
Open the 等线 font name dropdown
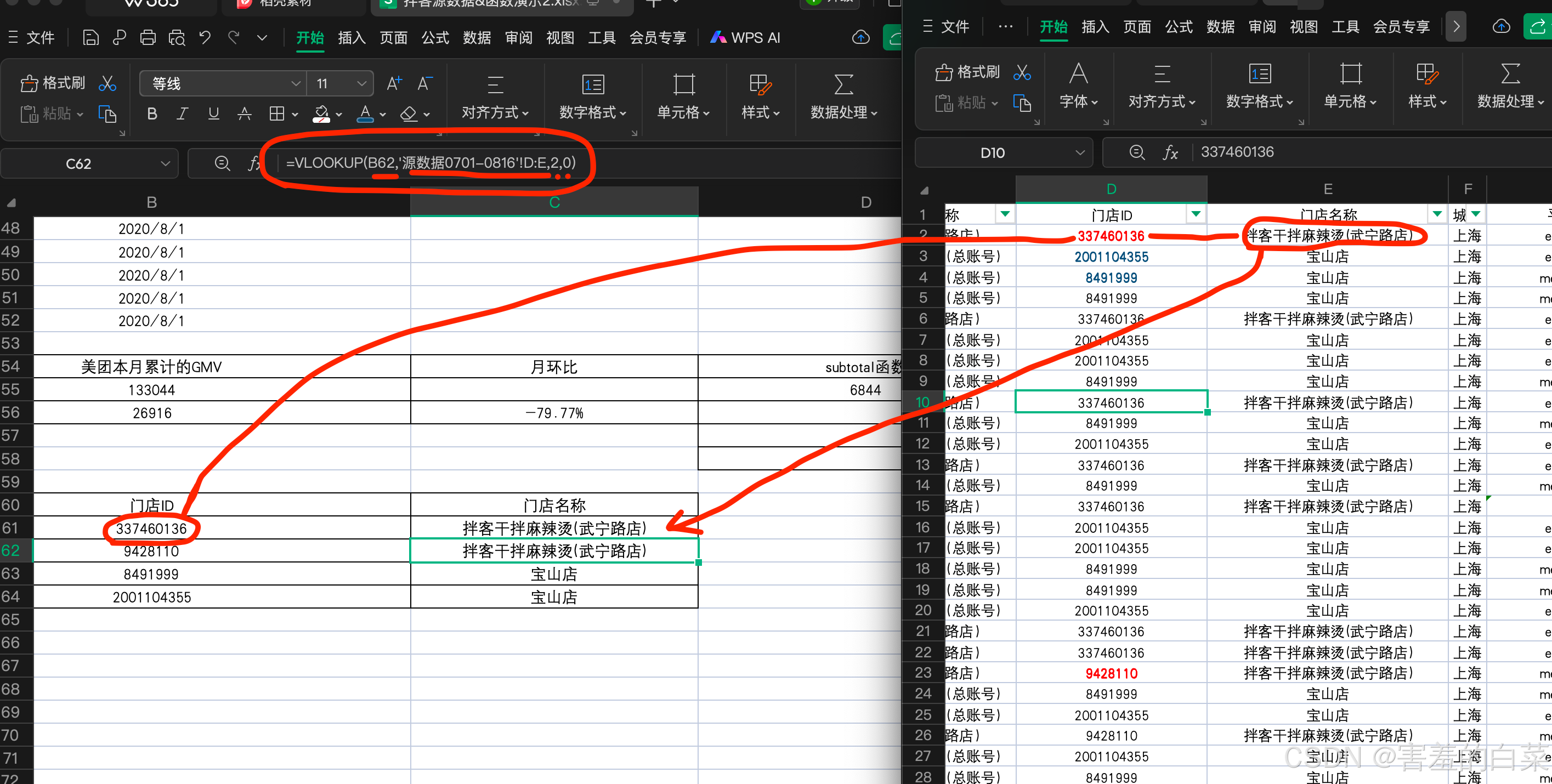click(x=295, y=84)
